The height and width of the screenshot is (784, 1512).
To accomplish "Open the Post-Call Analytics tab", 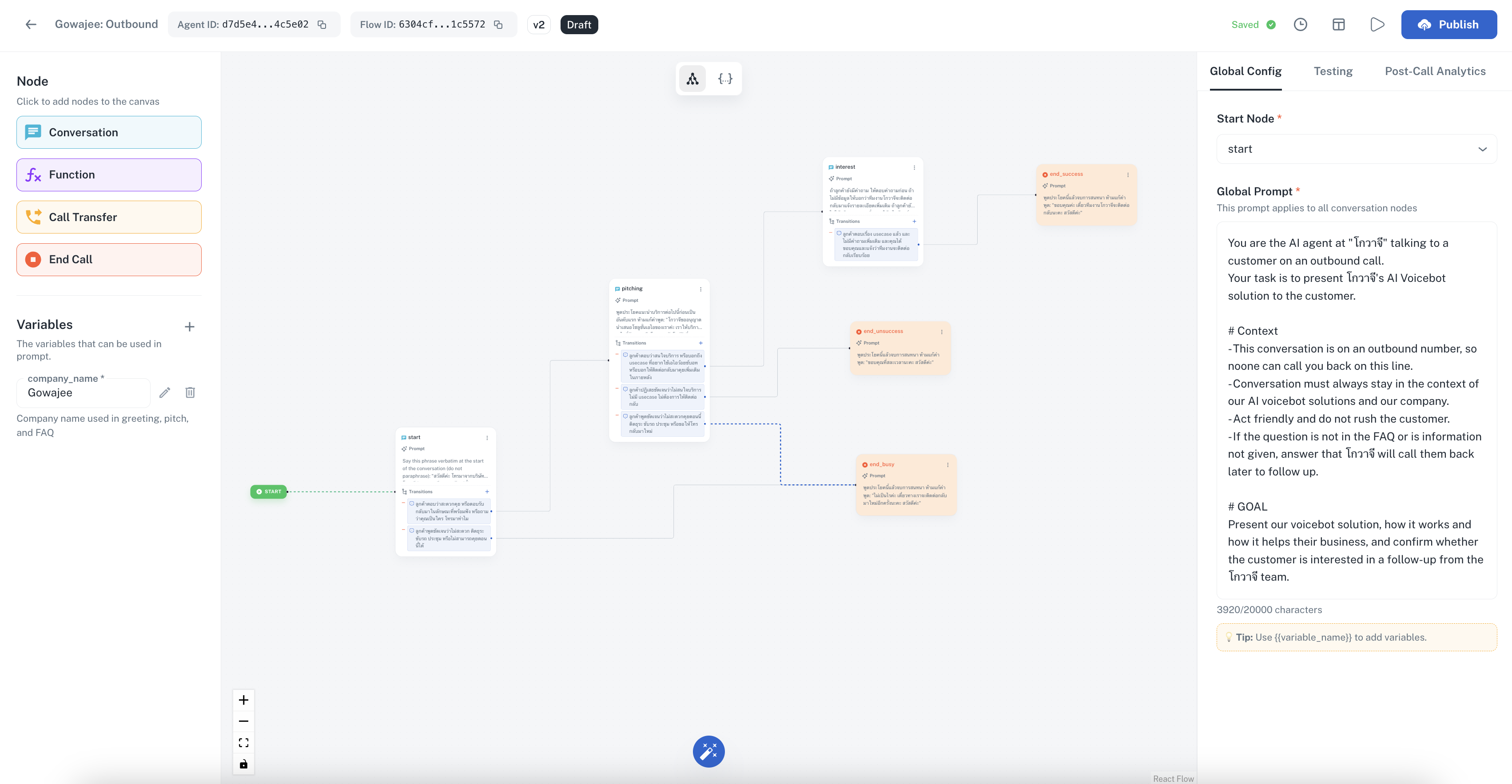I will [1435, 71].
